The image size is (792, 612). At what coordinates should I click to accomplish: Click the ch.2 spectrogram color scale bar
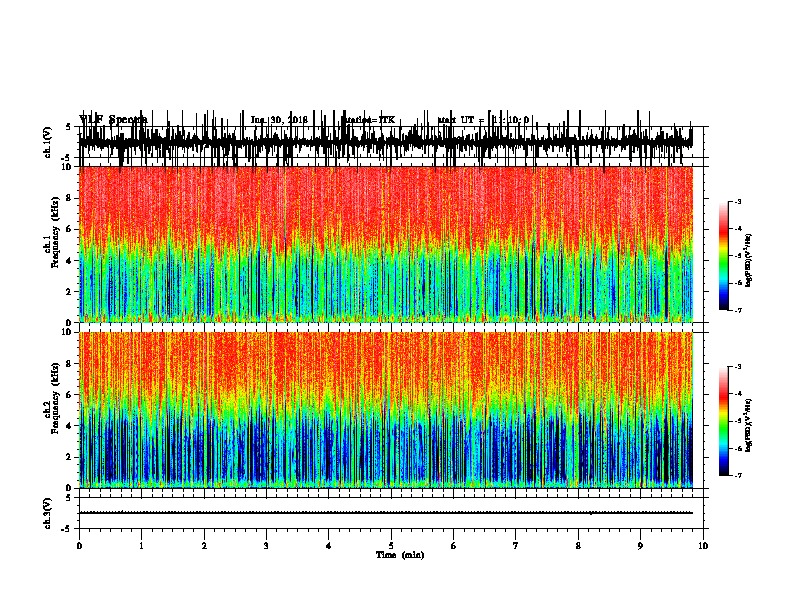[724, 421]
